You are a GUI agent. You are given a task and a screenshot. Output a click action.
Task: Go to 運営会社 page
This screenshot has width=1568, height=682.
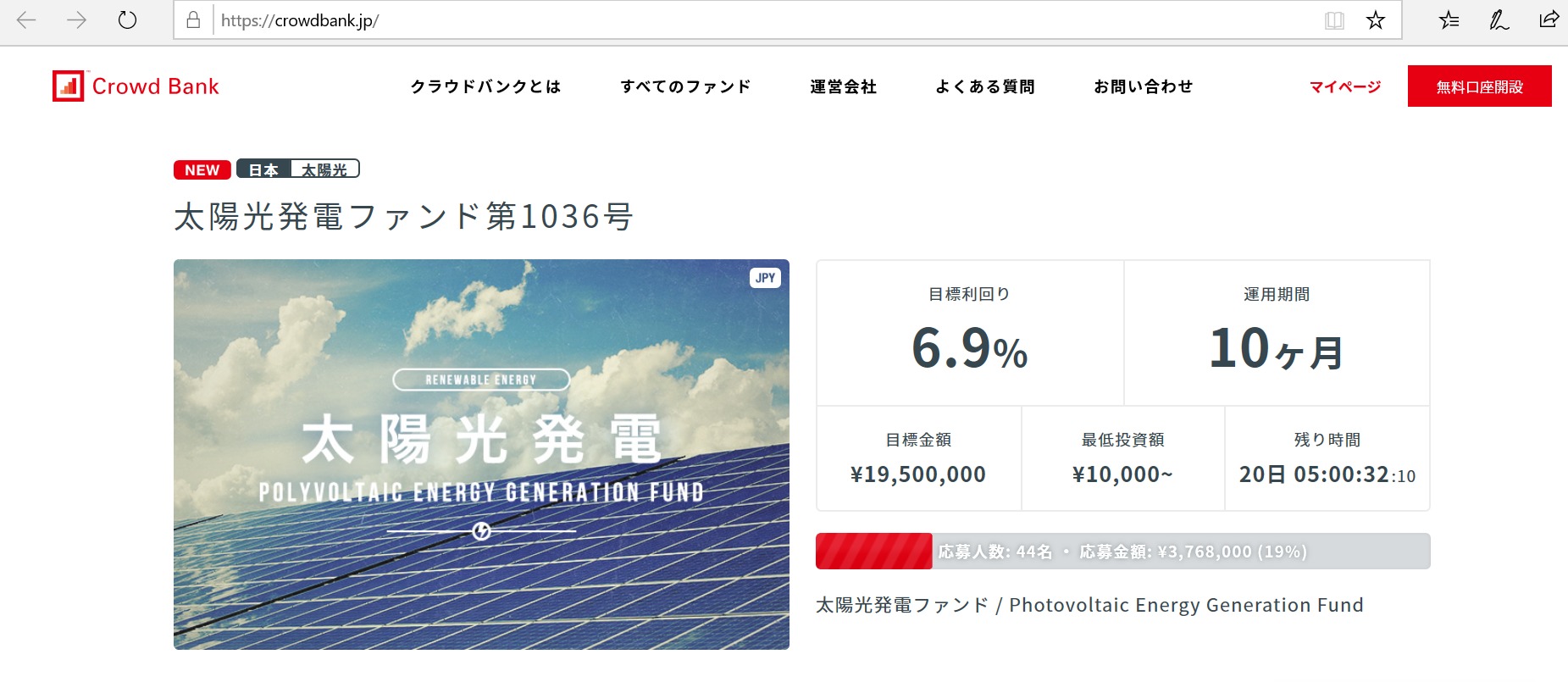(x=843, y=86)
